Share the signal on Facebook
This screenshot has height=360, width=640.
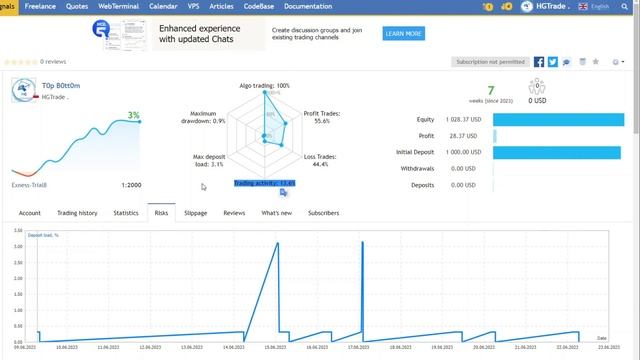(539, 62)
